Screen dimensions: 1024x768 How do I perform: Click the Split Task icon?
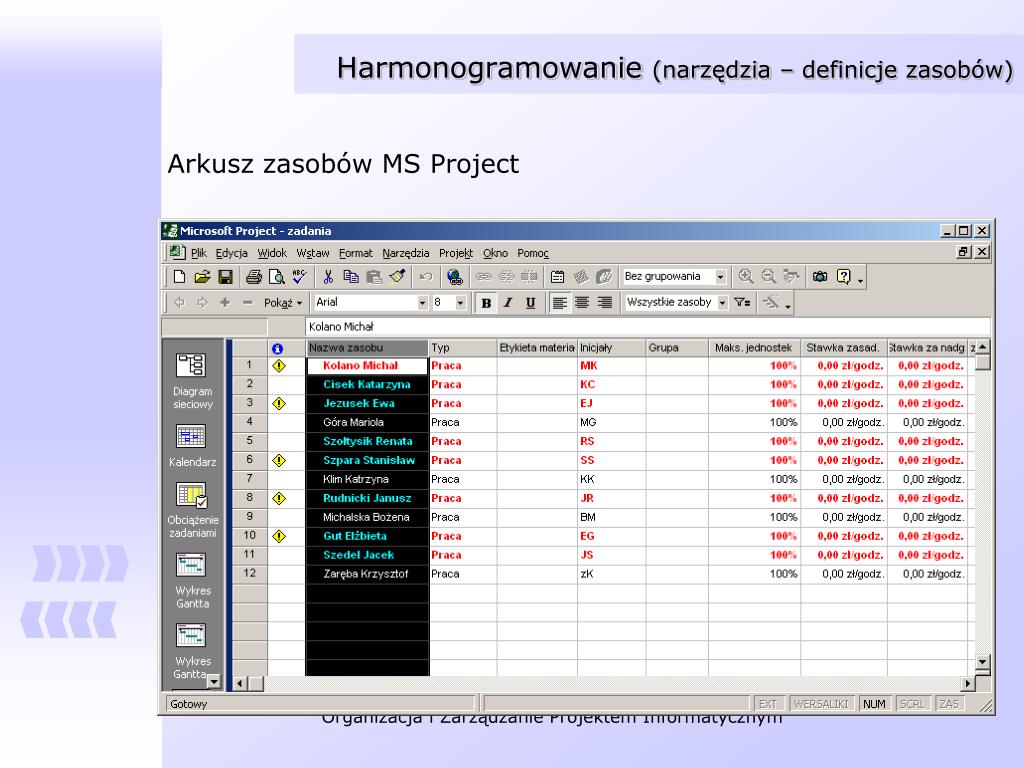[529, 277]
